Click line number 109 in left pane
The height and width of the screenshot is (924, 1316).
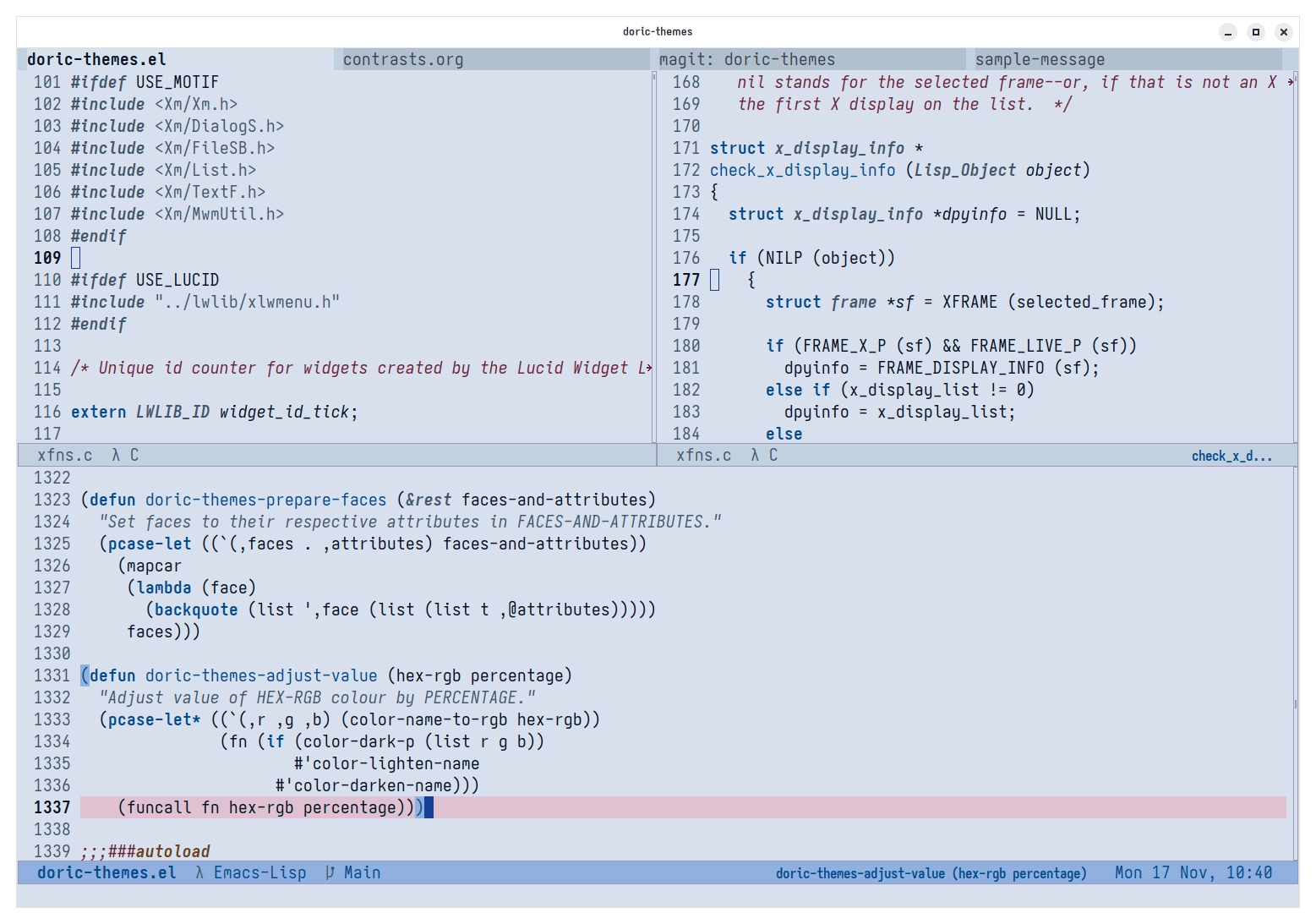click(x=47, y=258)
